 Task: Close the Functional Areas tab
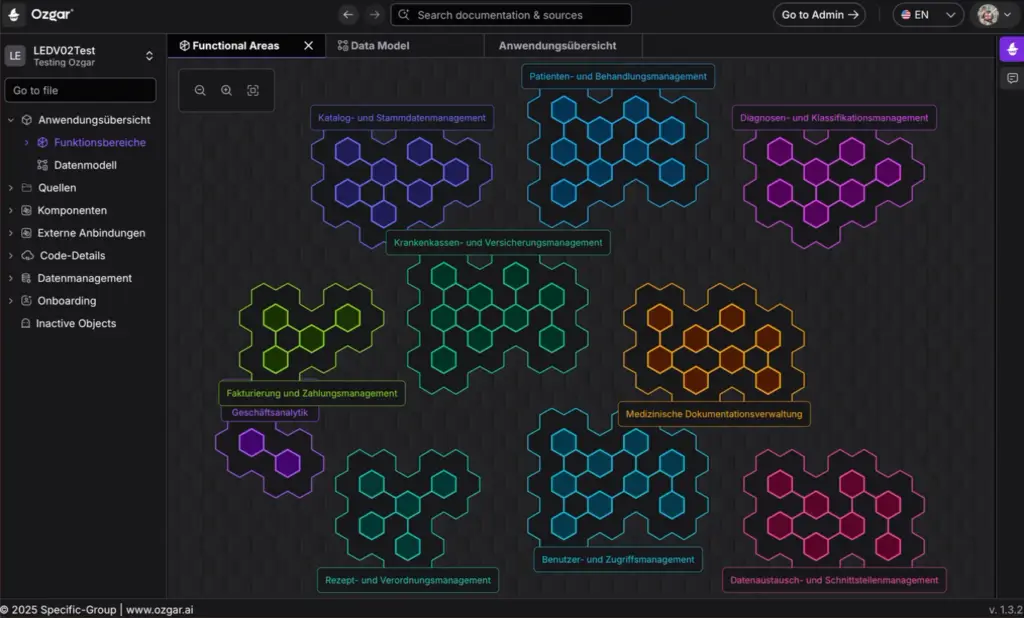point(308,45)
